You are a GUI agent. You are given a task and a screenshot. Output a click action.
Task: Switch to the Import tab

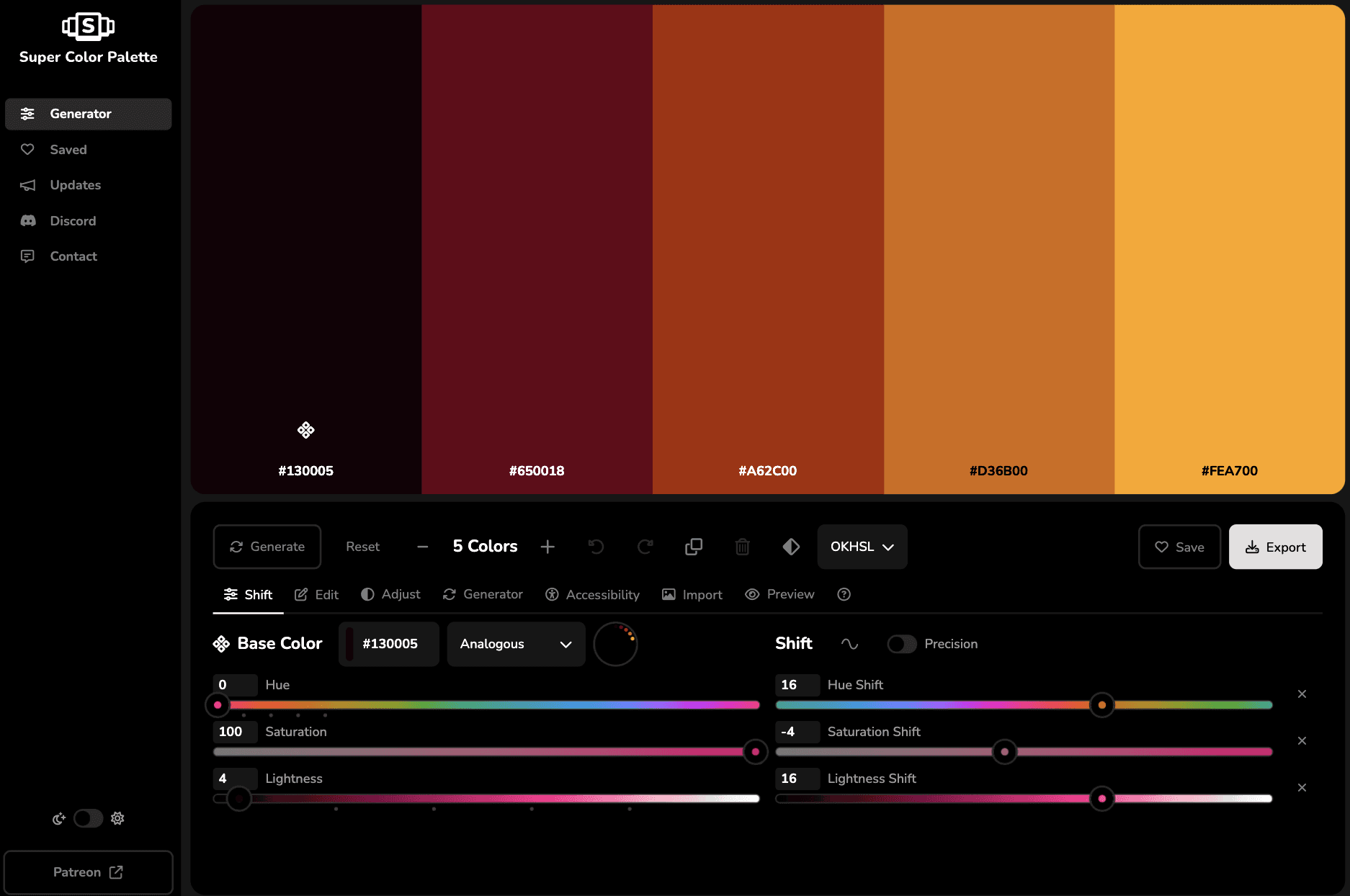point(692,595)
